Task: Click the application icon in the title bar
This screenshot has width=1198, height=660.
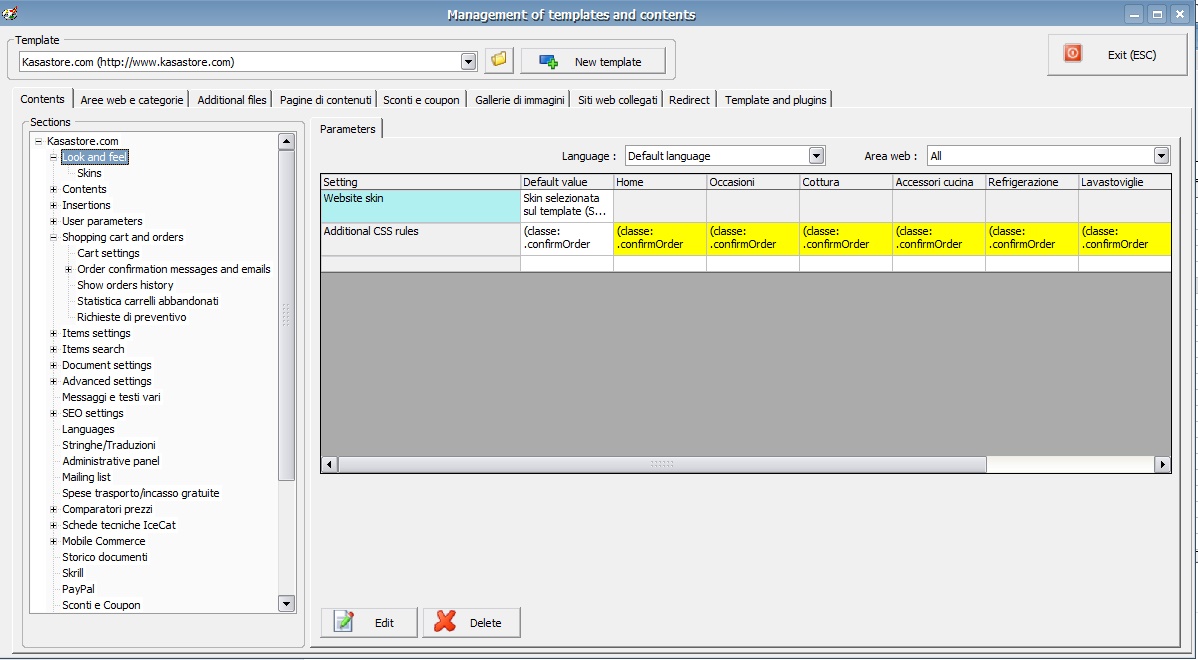Action: tap(11, 14)
